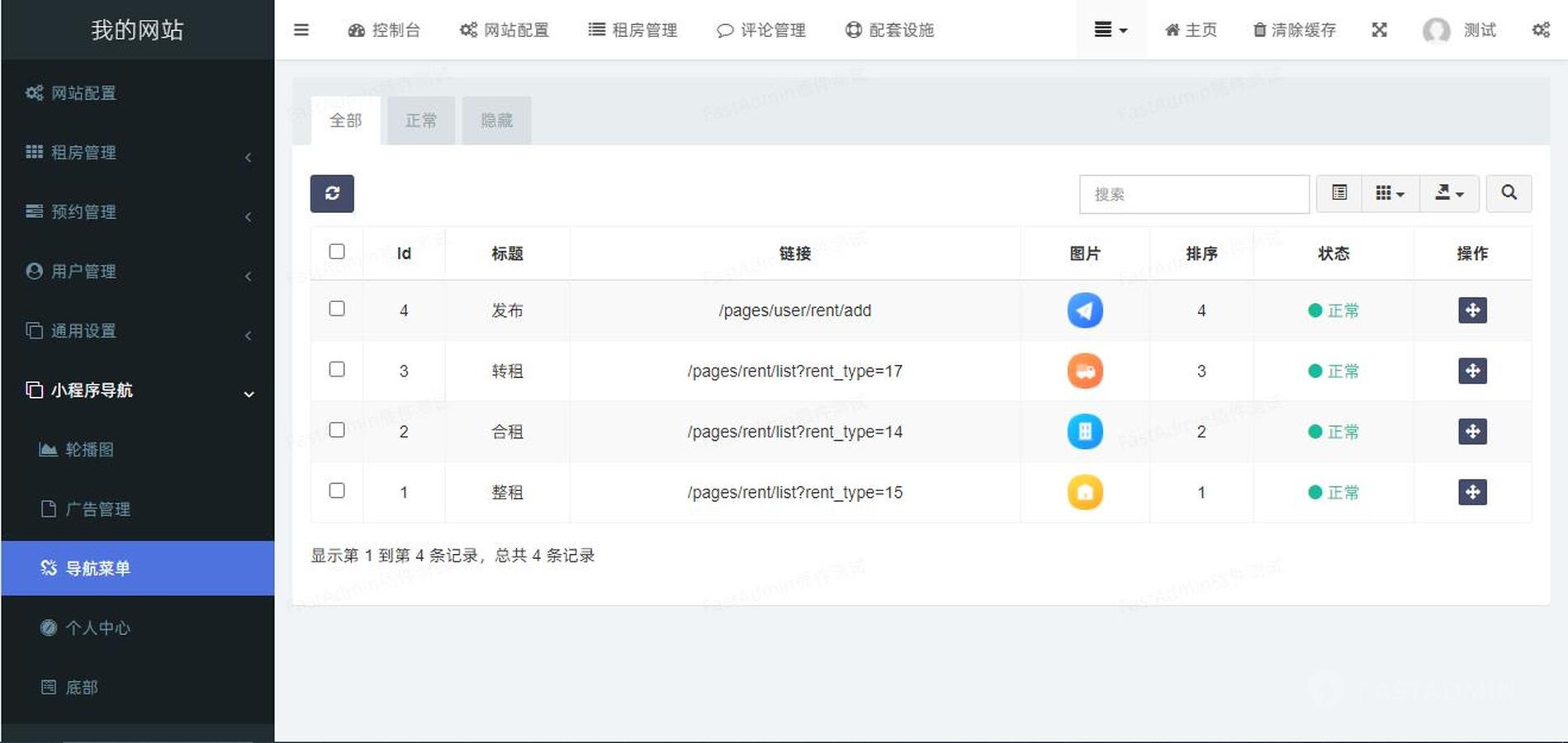Switch to the 正常 tab
Viewport: 1568px width, 743px height.
tap(421, 121)
